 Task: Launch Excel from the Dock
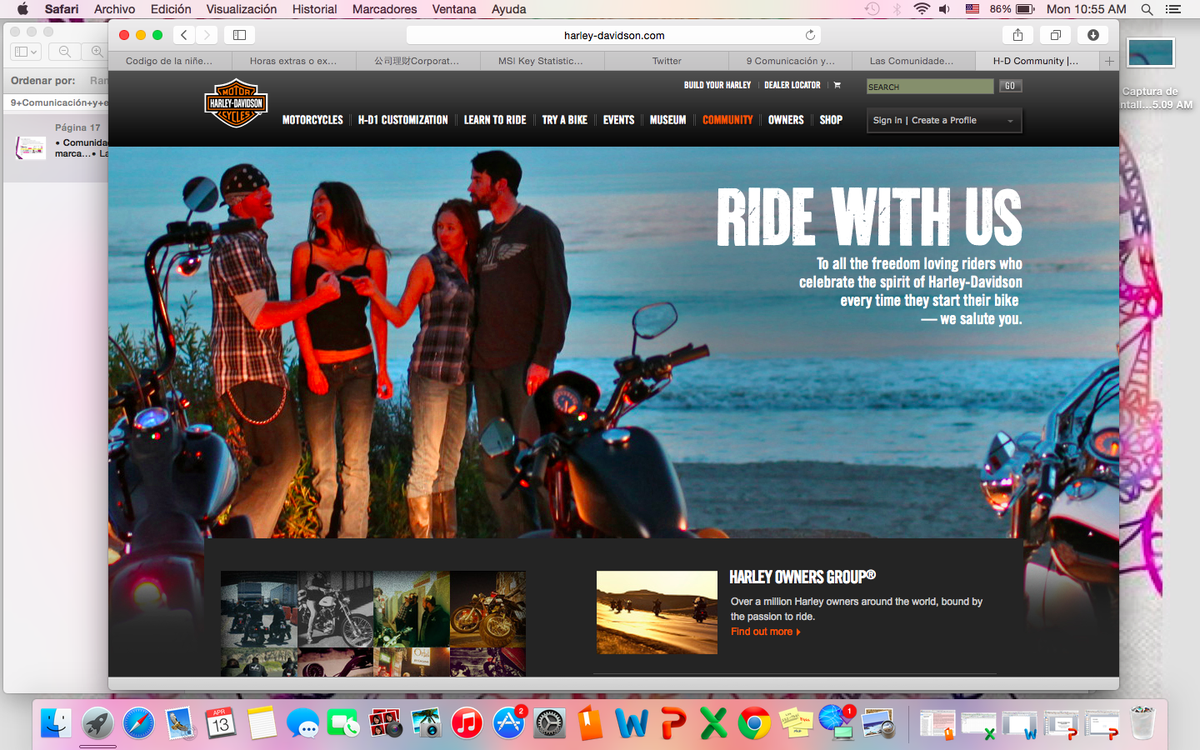click(714, 722)
